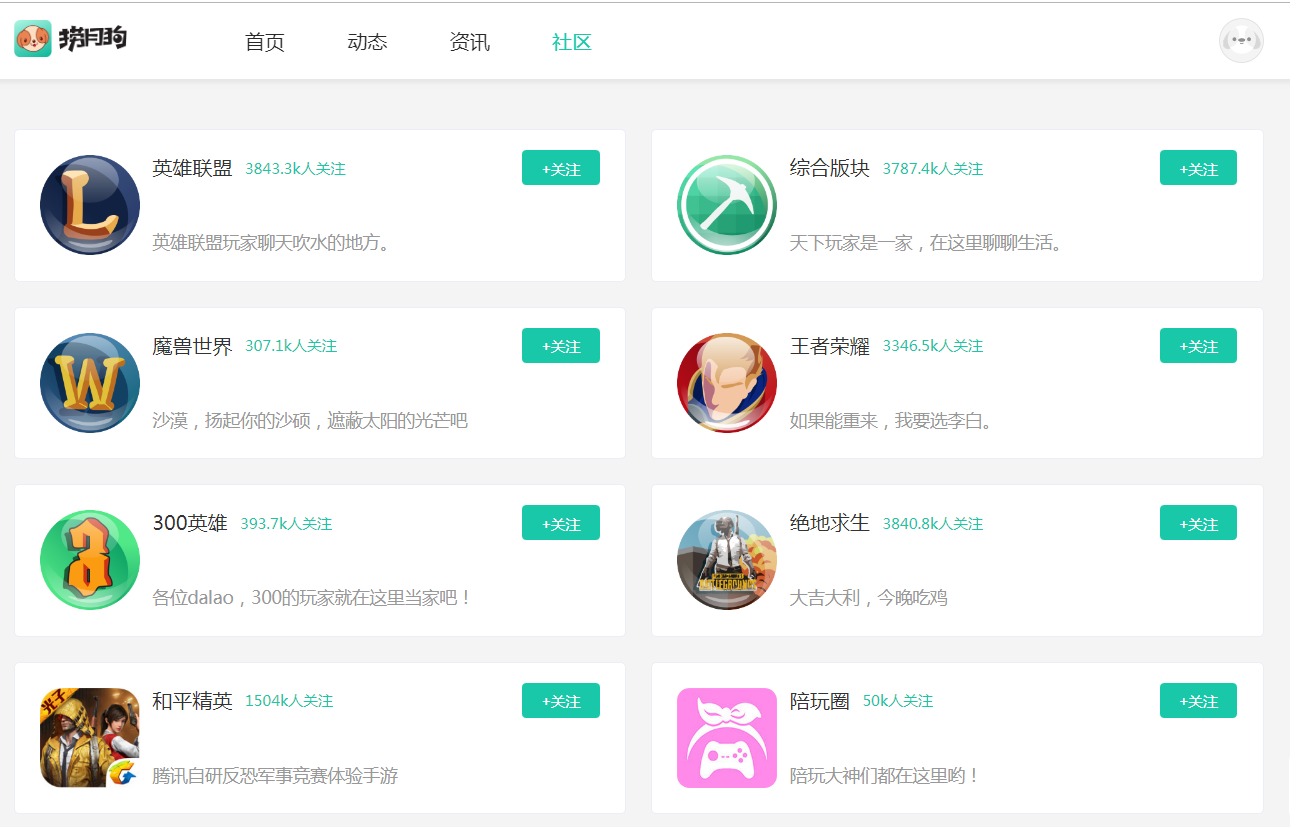Open the 绝地求生 soldier icon
This screenshot has height=827, width=1290.
coord(727,560)
